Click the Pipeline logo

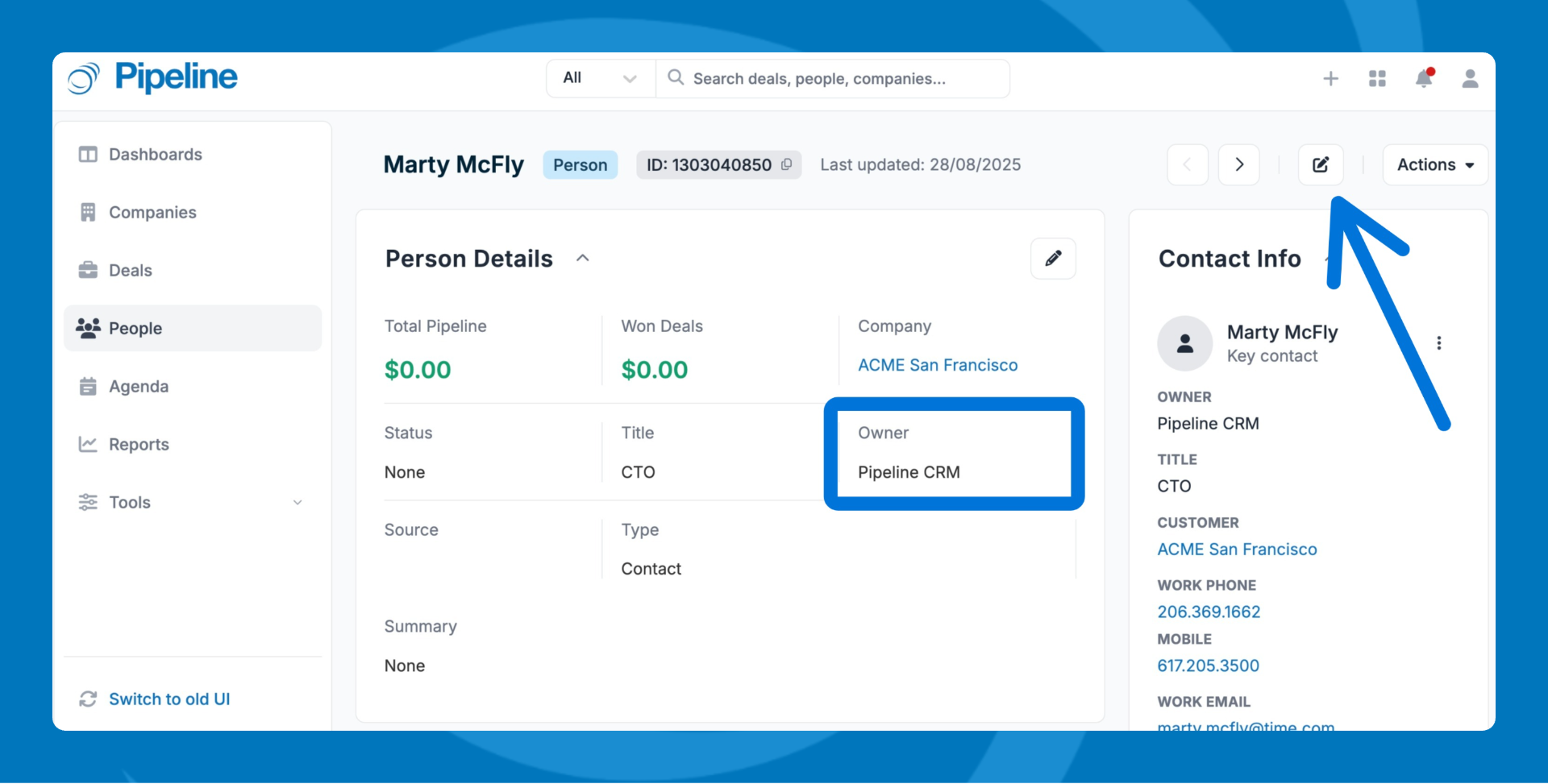(x=152, y=78)
